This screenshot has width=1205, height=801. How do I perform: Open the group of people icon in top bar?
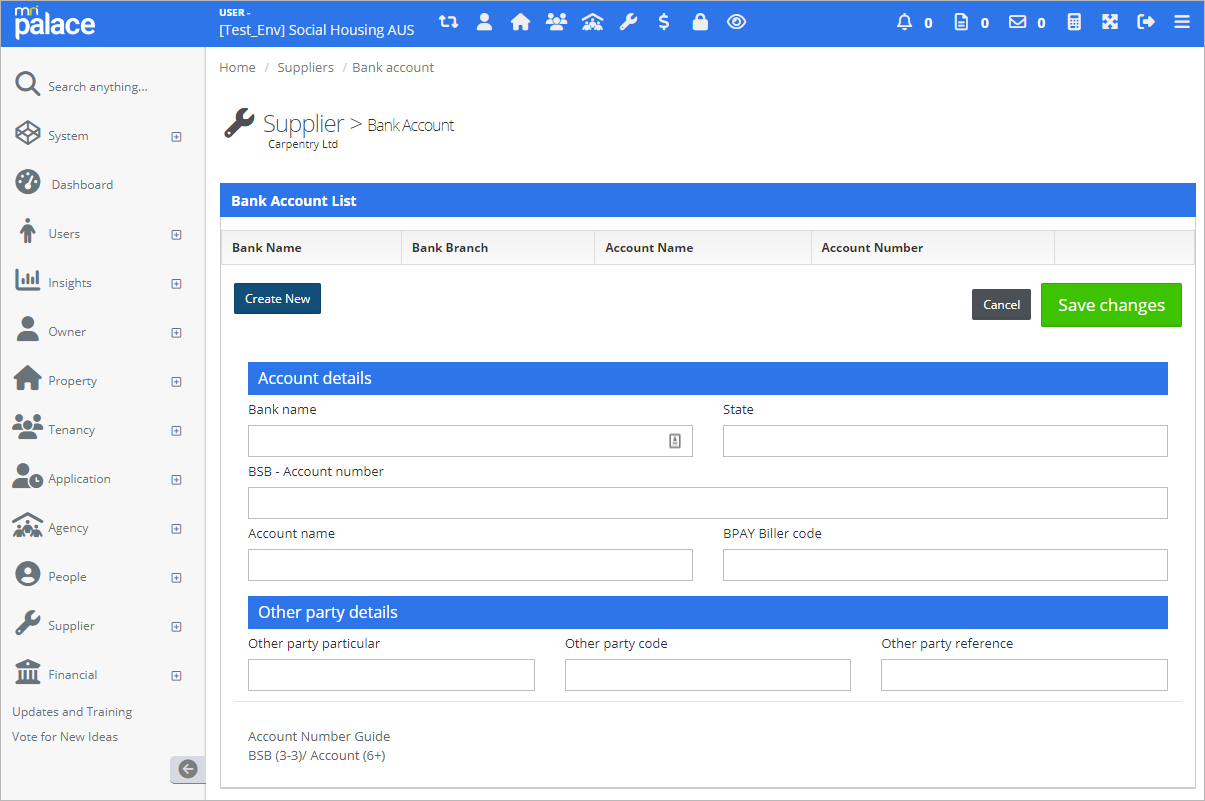(x=556, y=22)
